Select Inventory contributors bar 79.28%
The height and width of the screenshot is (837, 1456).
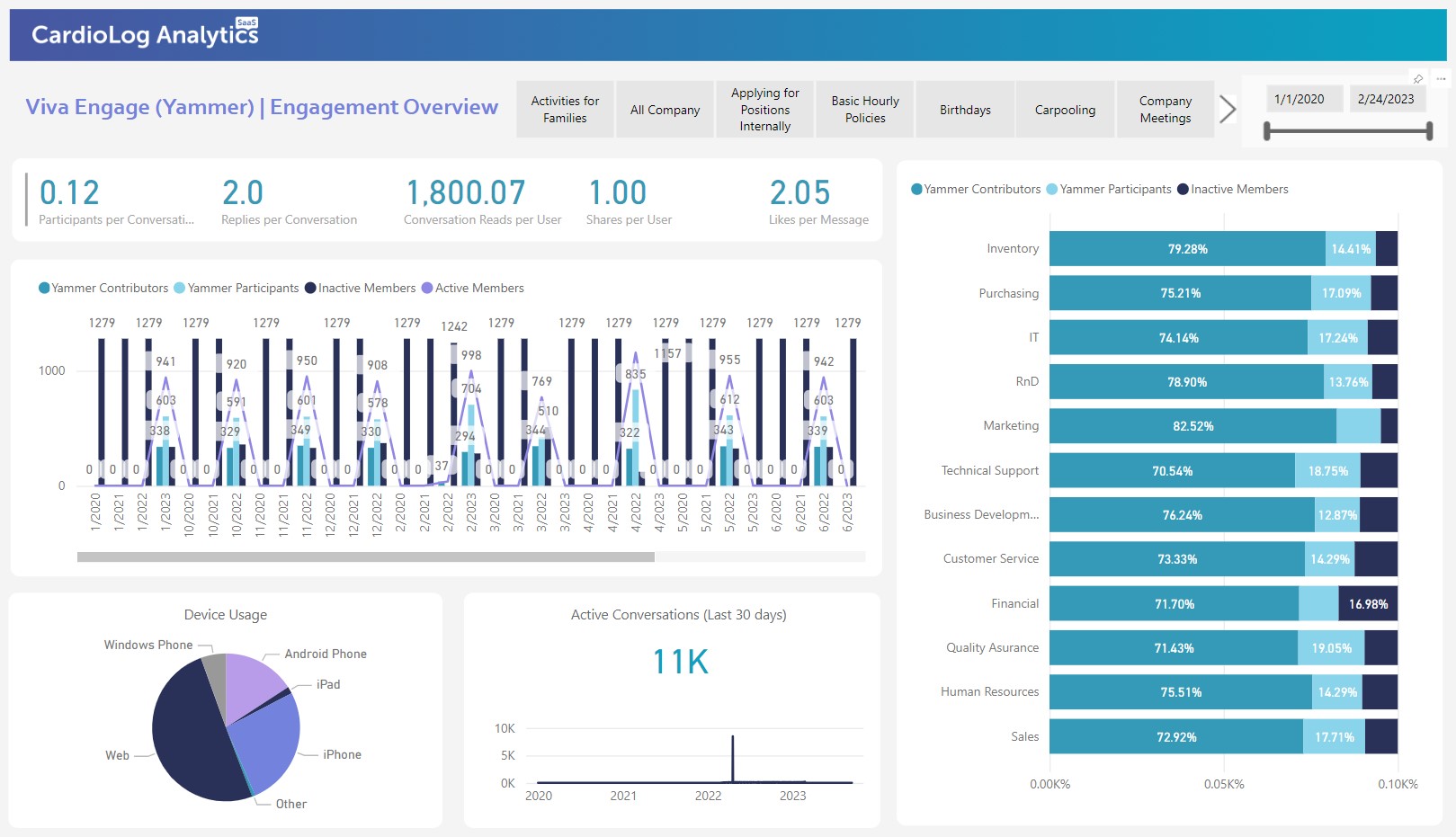pyautogui.click(x=1187, y=249)
